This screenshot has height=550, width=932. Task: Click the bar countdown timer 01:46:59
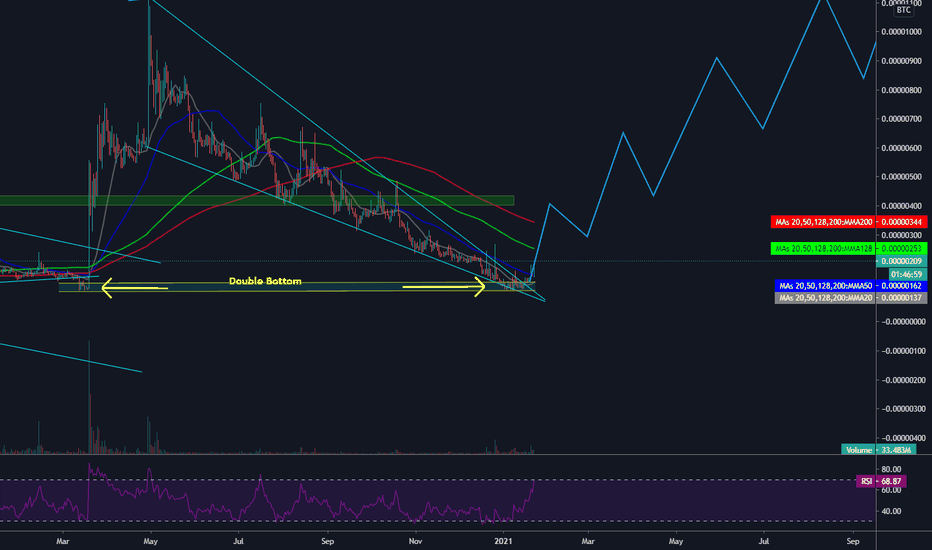(906, 275)
